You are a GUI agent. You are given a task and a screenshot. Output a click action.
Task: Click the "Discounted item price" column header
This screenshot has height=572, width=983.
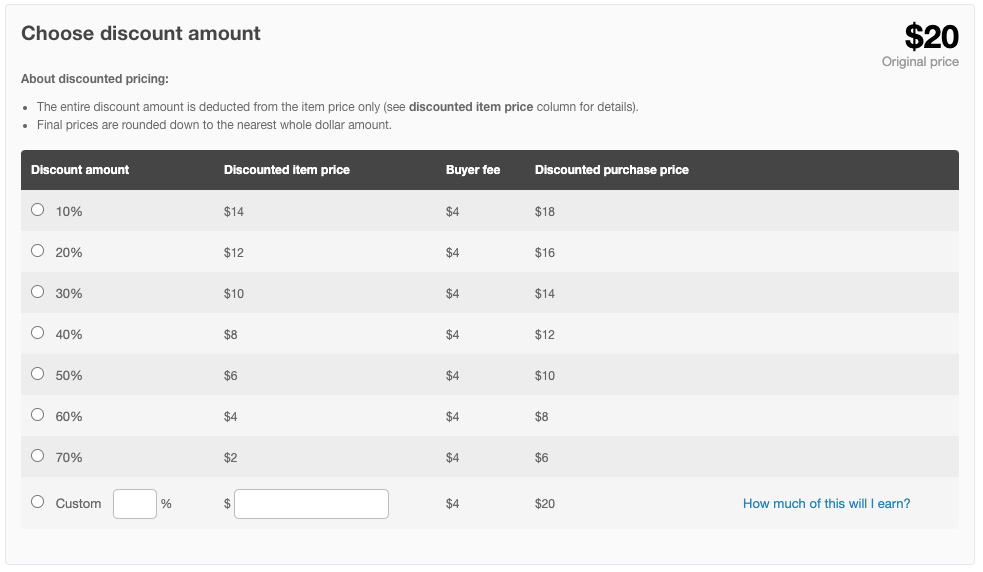(x=287, y=170)
